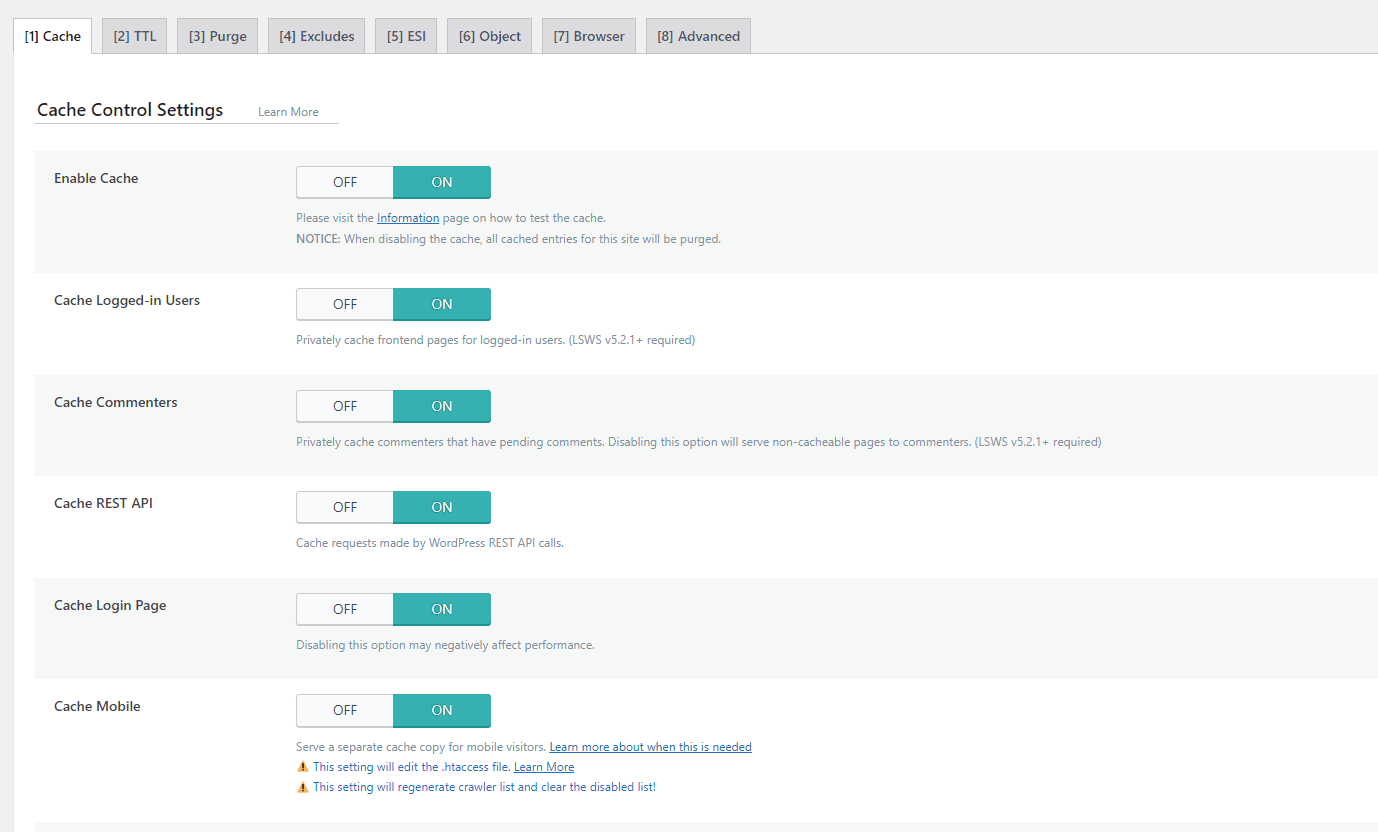This screenshot has height=832, width=1378.
Task: Click the crawler list warning triangle icon
Action: pyautogui.click(x=303, y=786)
